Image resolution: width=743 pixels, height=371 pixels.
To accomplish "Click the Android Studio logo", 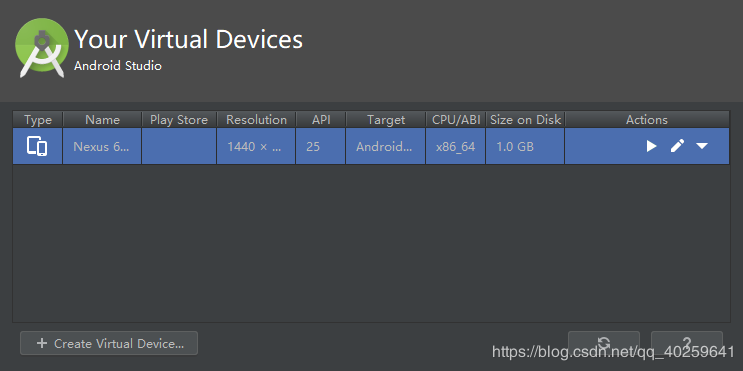I will (x=42, y=47).
